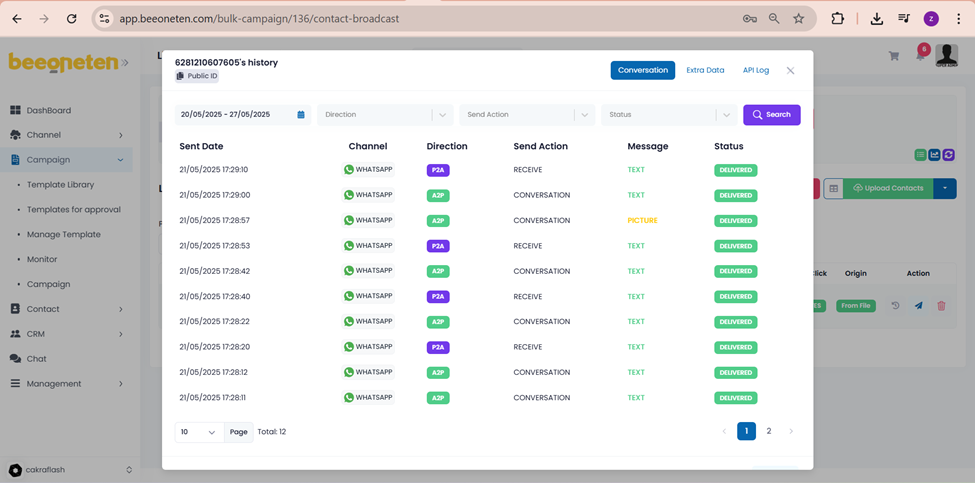Click the red trash delete icon
975x483 pixels.
click(941, 305)
